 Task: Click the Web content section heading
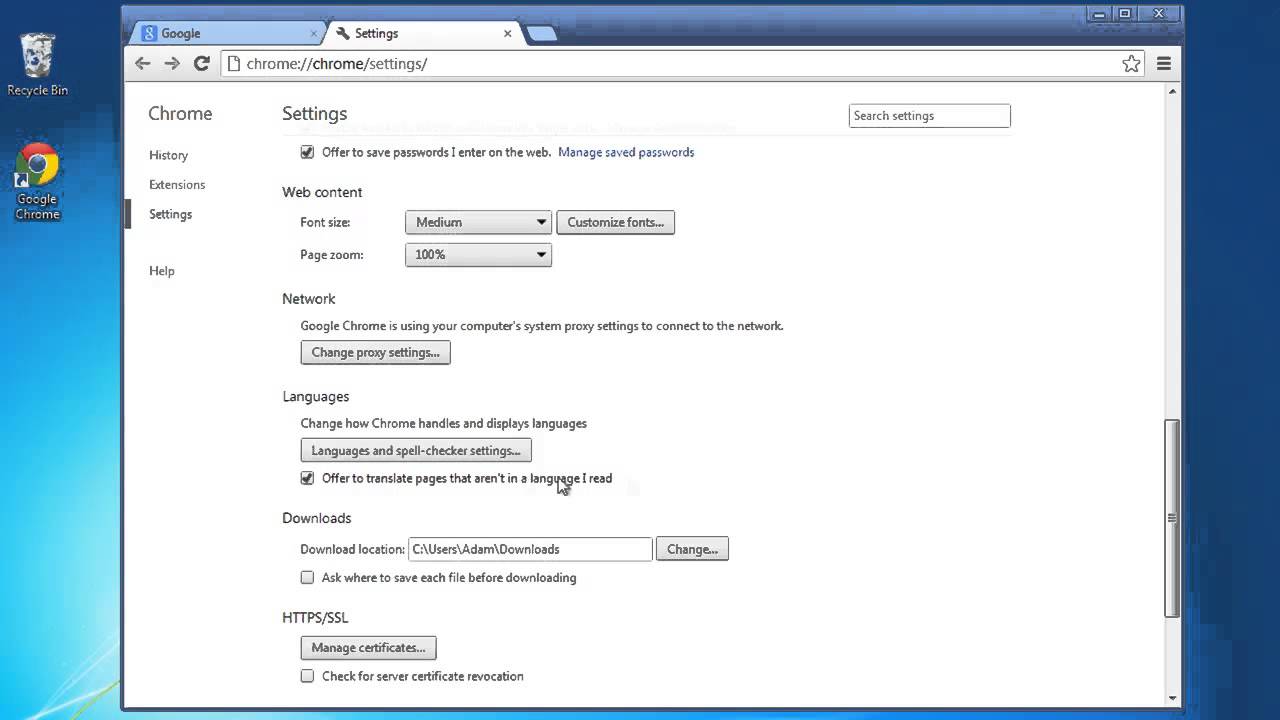pyautogui.click(x=322, y=192)
